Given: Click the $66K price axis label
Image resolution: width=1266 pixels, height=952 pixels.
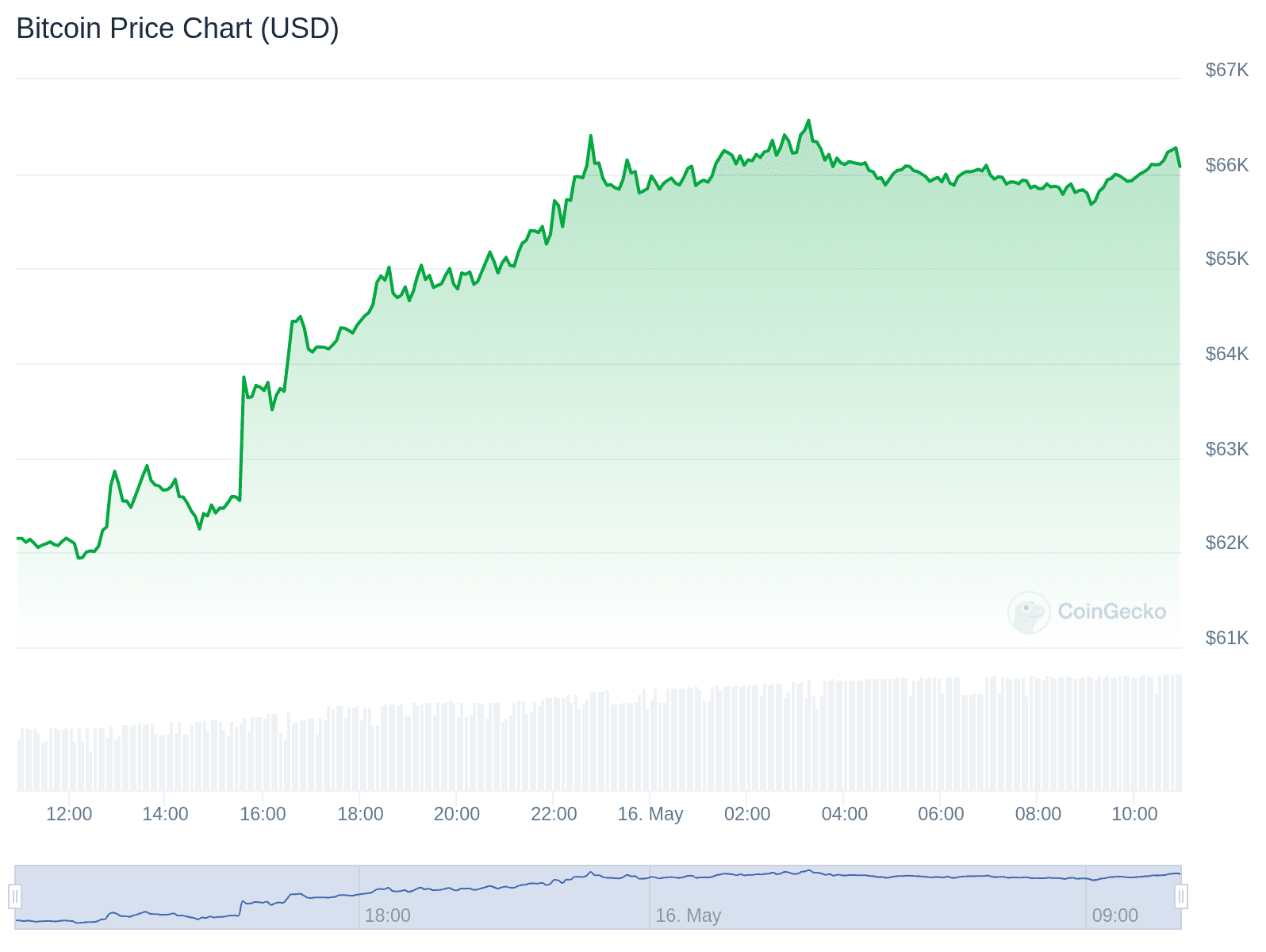Looking at the screenshot, I should [x=1226, y=165].
